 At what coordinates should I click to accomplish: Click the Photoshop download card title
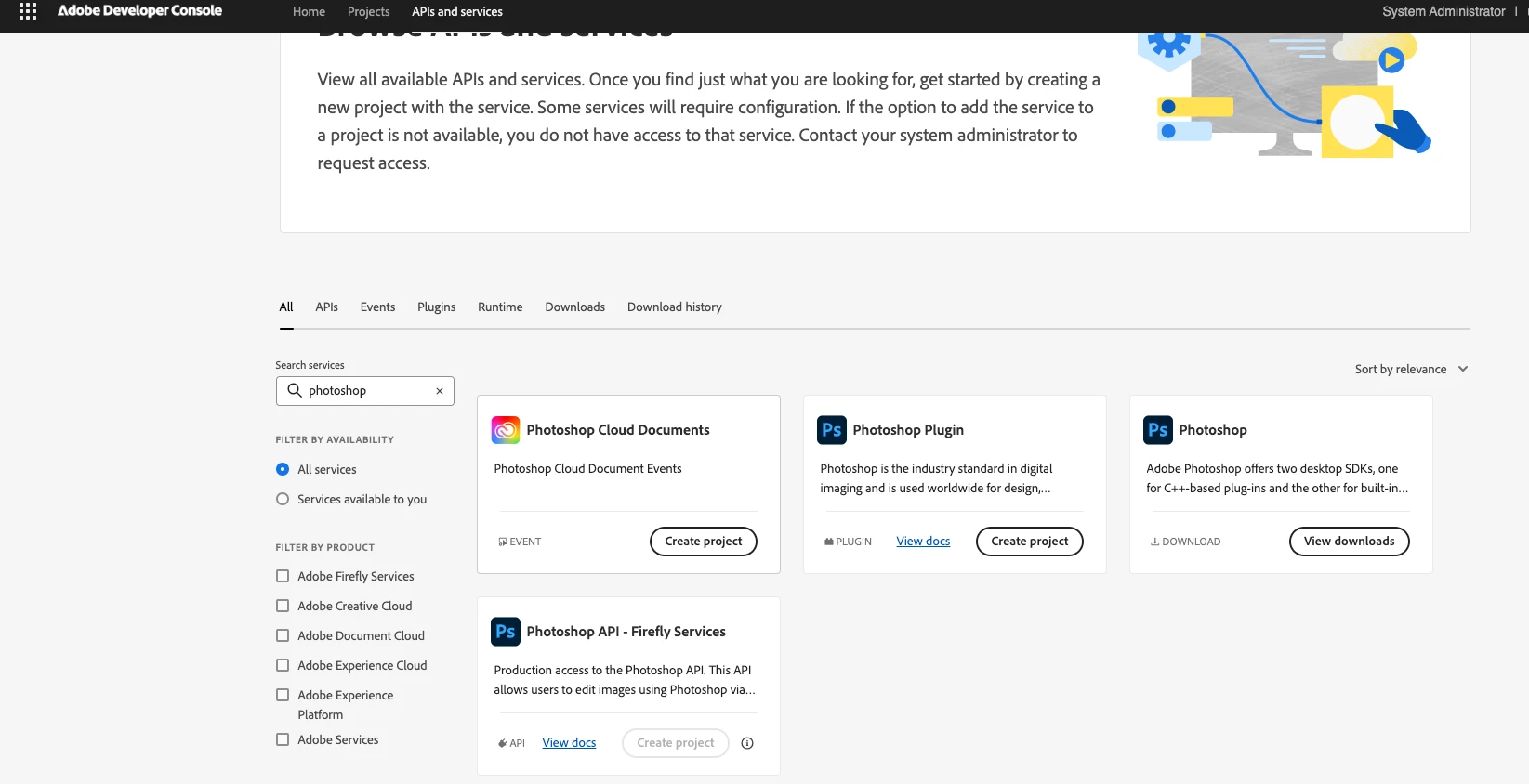[x=1213, y=430]
